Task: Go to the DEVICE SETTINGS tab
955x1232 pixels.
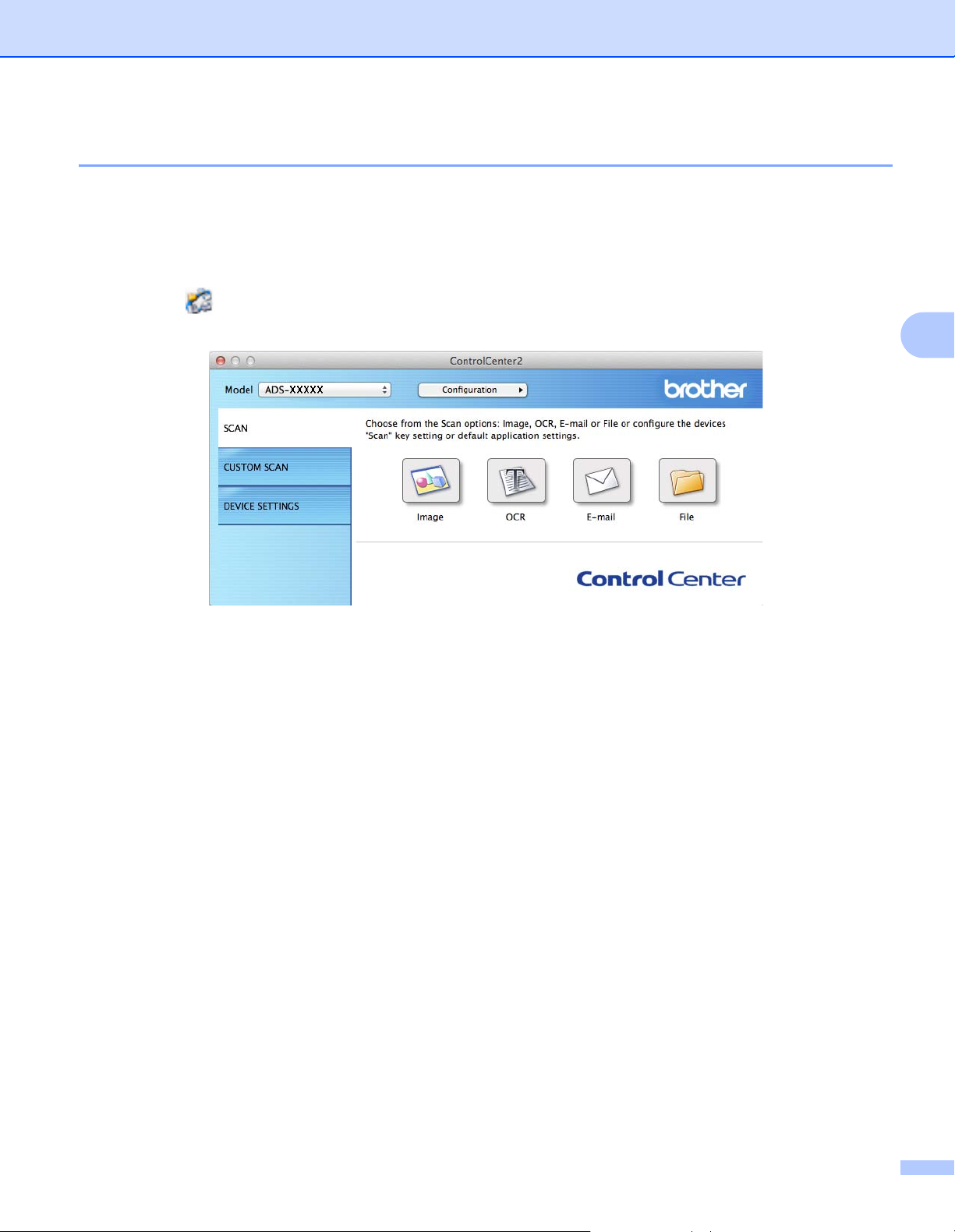Action: tap(285, 506)
